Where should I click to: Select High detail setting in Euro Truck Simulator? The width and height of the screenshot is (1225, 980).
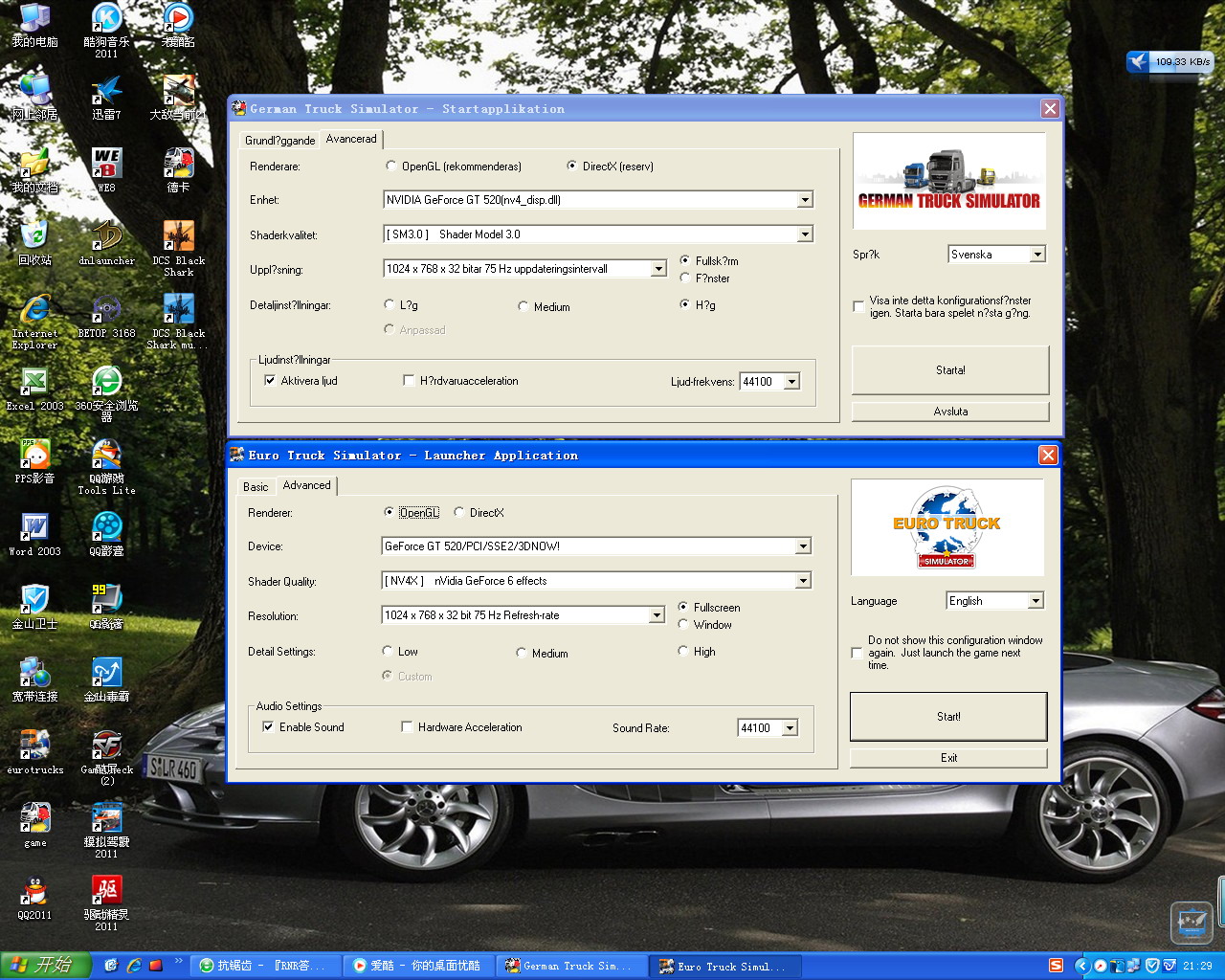tap(696, 652)
